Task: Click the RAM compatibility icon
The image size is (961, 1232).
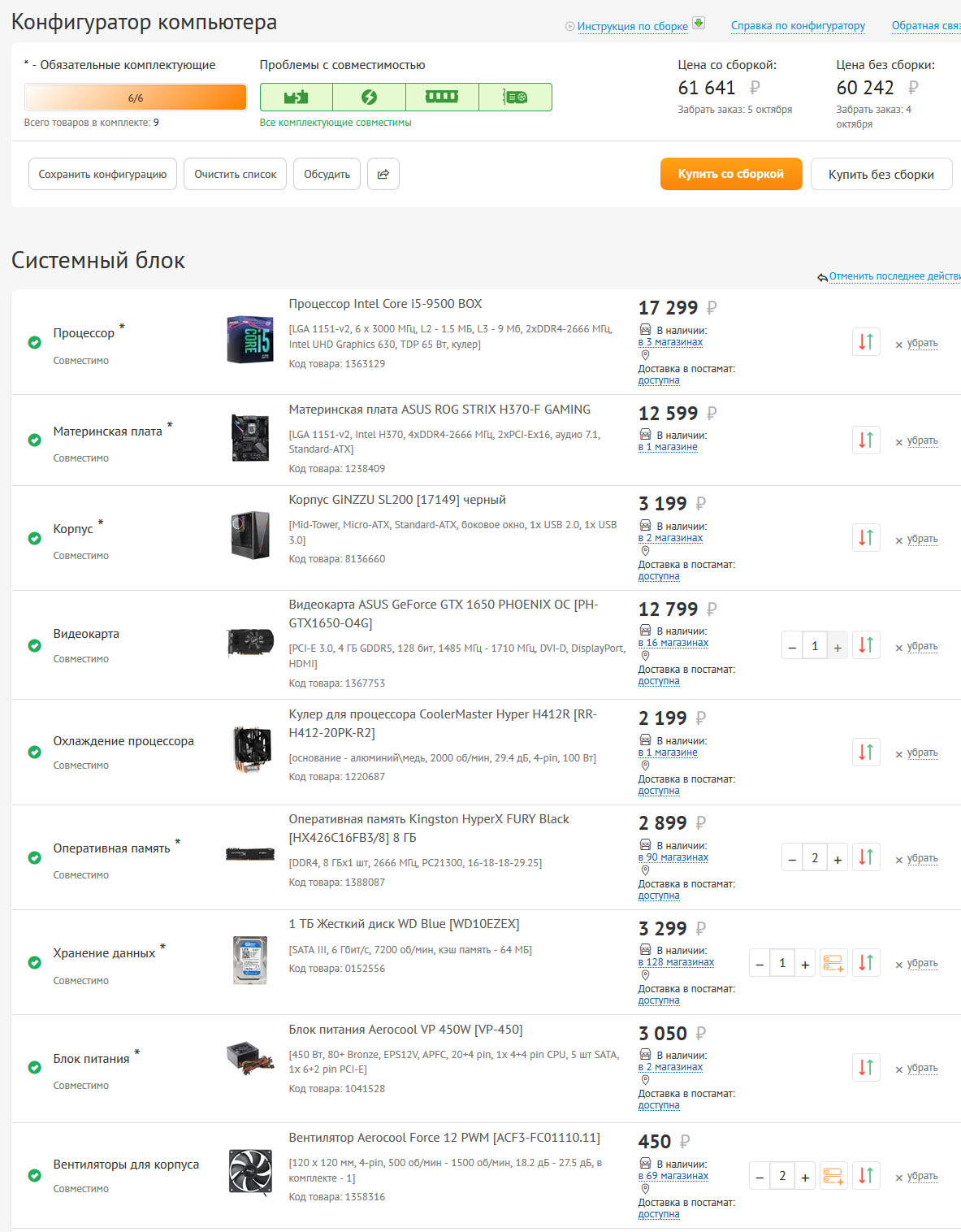Action: (x=442, y=97)
